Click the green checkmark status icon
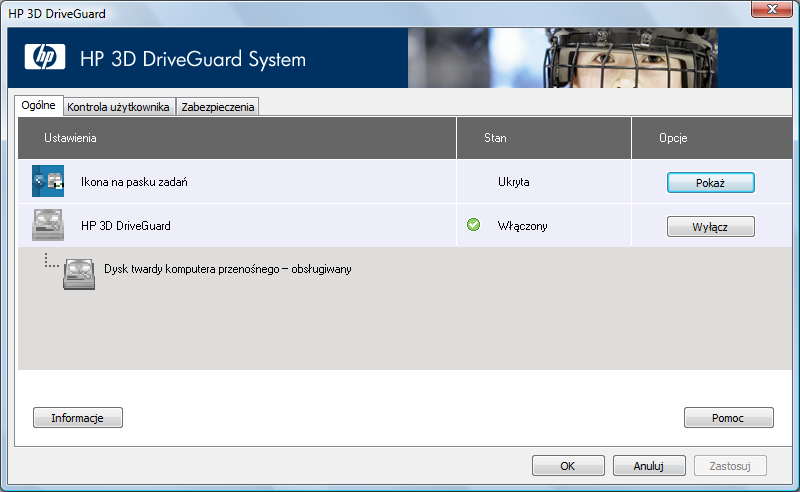 473,225
